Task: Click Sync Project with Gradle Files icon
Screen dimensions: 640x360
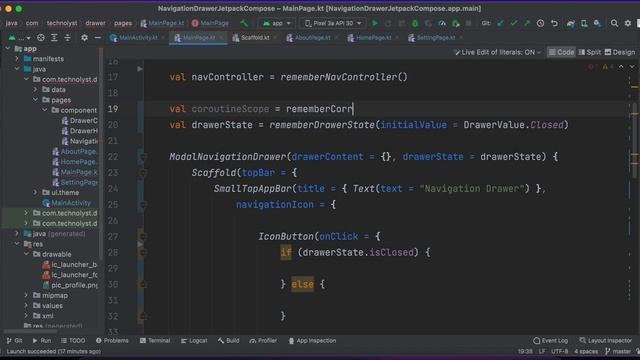Action: coord(571,23)
